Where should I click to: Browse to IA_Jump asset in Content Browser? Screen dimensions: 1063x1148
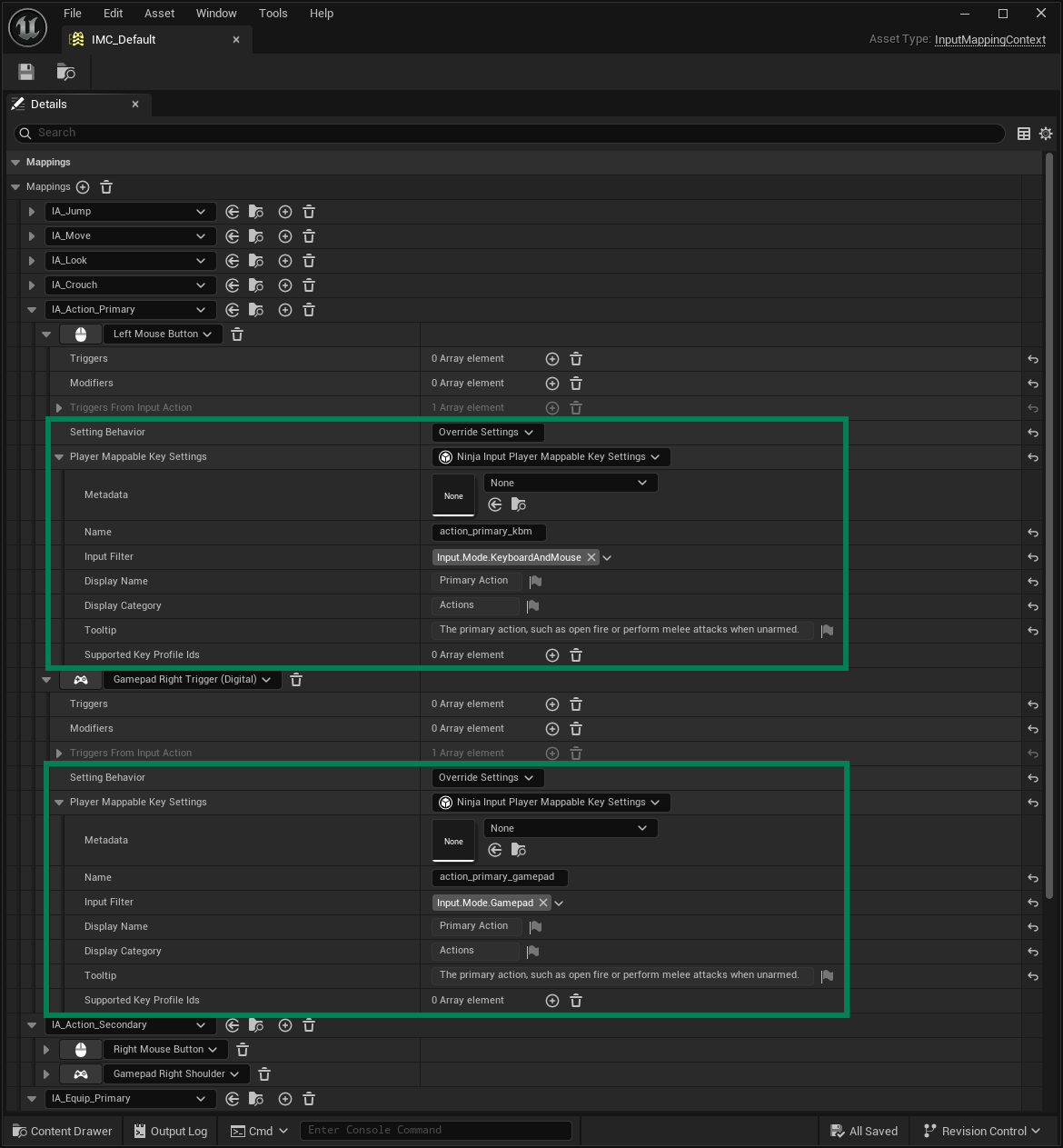[256, 212]
